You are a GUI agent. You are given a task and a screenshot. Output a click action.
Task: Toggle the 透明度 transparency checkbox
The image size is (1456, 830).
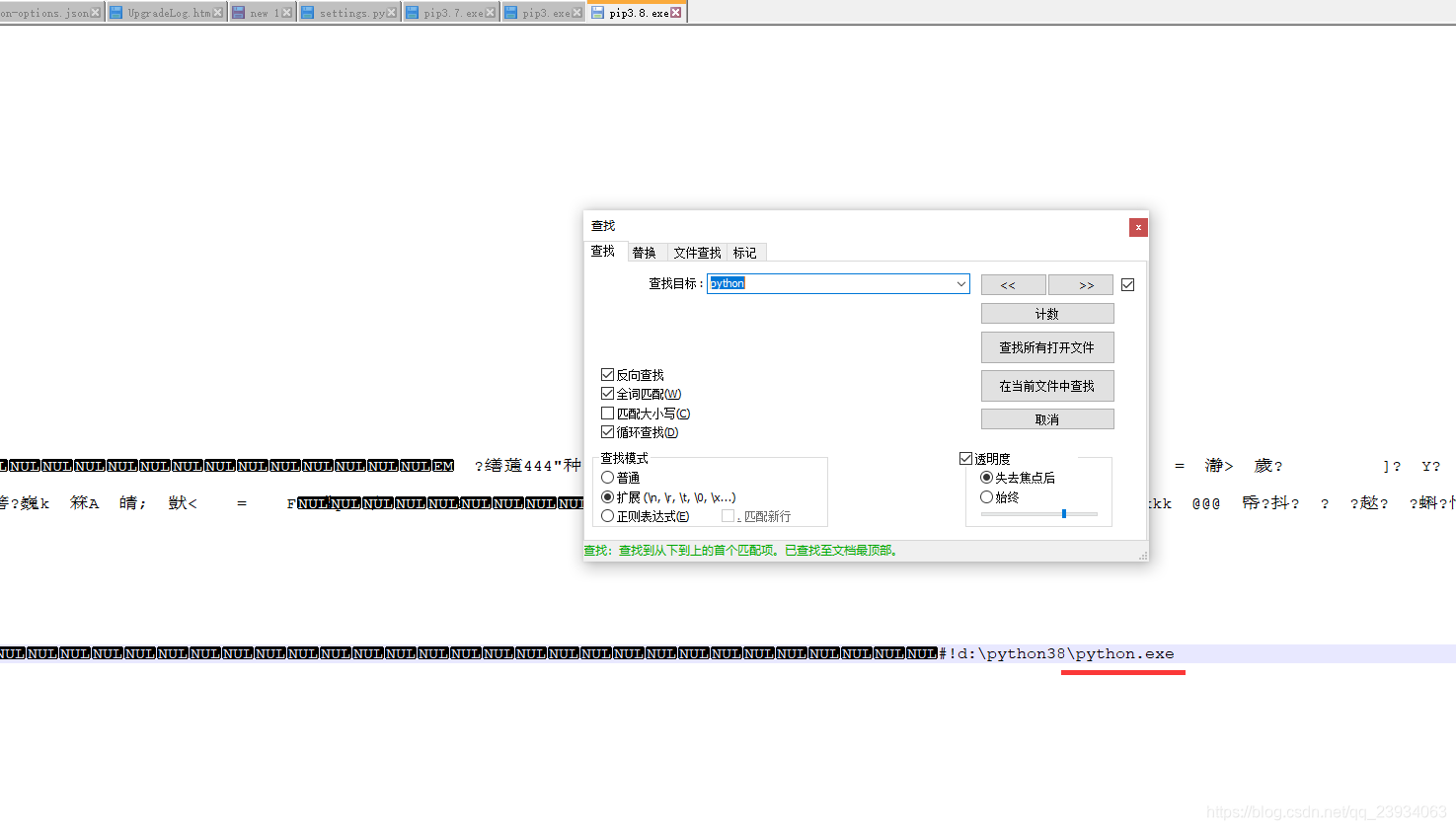click(966, 459)
